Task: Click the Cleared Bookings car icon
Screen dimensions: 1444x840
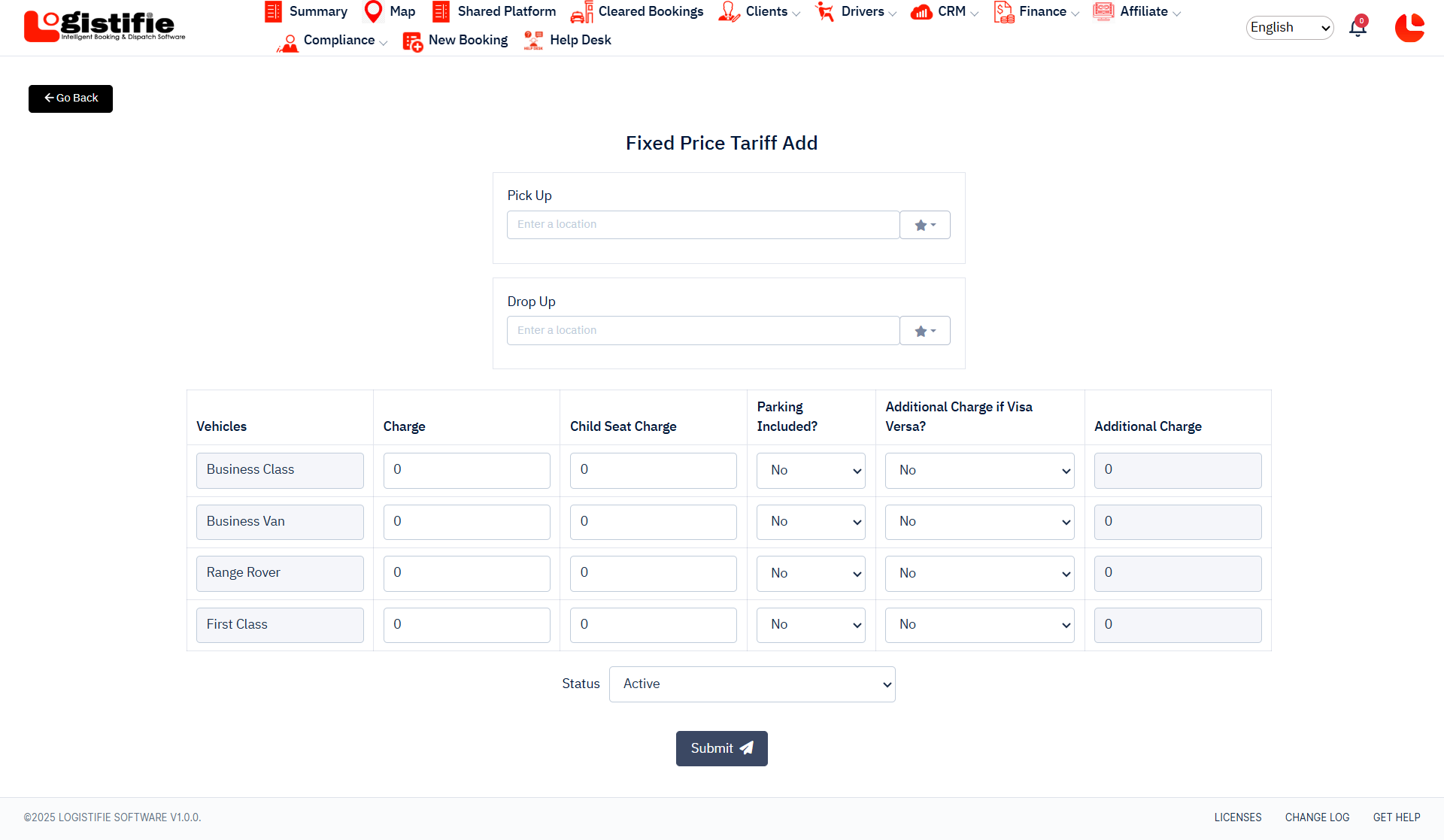Action: tap(581, 12)
